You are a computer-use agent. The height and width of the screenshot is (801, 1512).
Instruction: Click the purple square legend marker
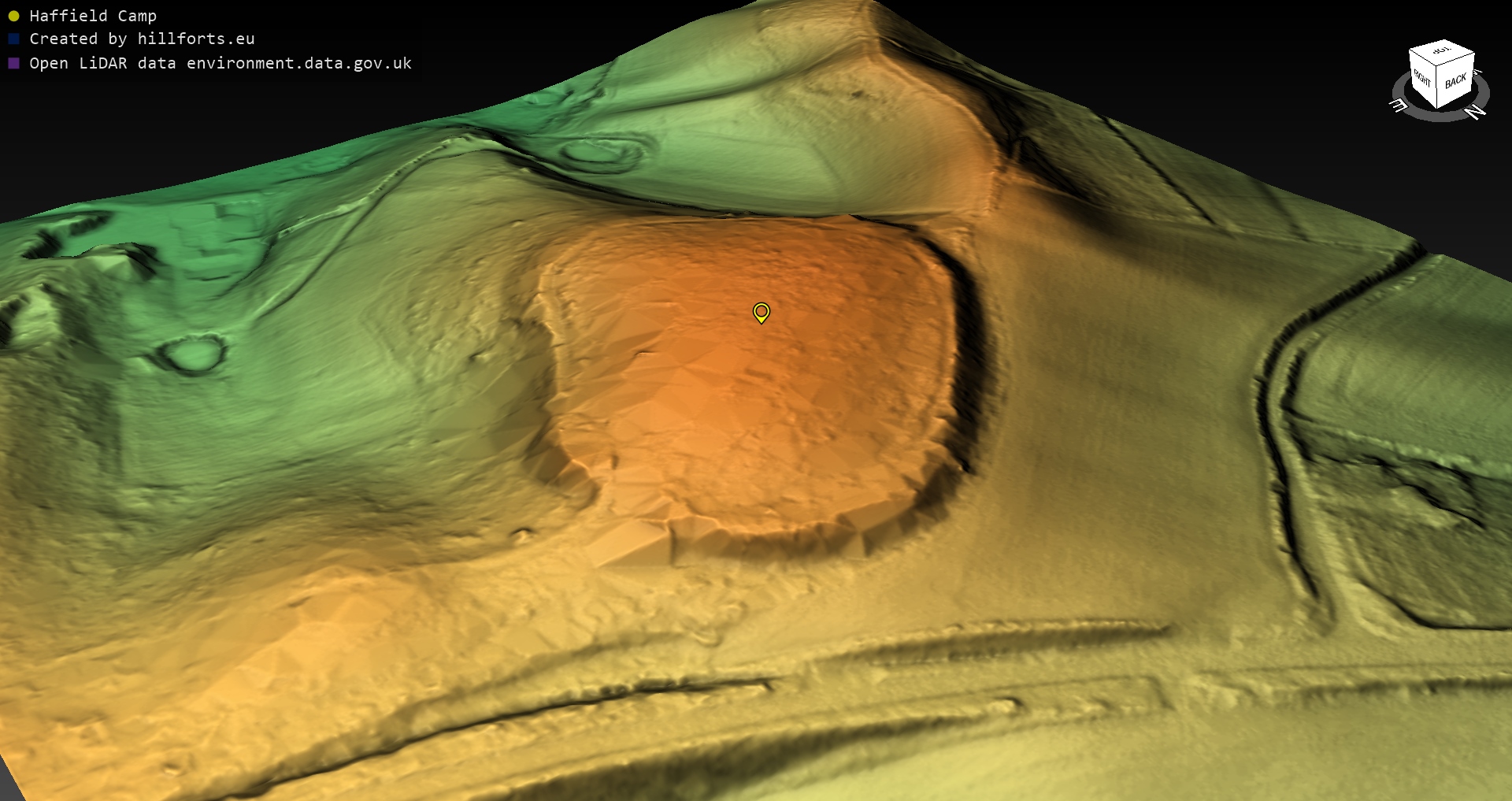coord(13,63)
